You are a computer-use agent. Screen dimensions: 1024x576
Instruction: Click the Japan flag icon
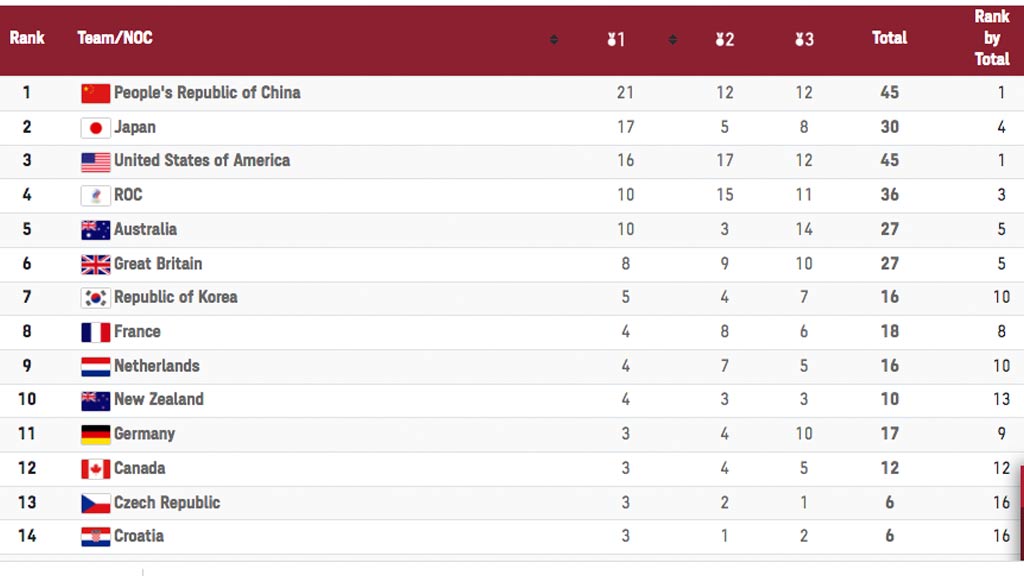point(95,128)
